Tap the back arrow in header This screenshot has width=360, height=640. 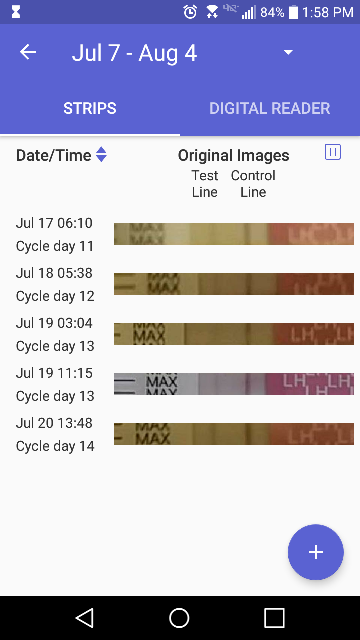(x=28, y=52)
